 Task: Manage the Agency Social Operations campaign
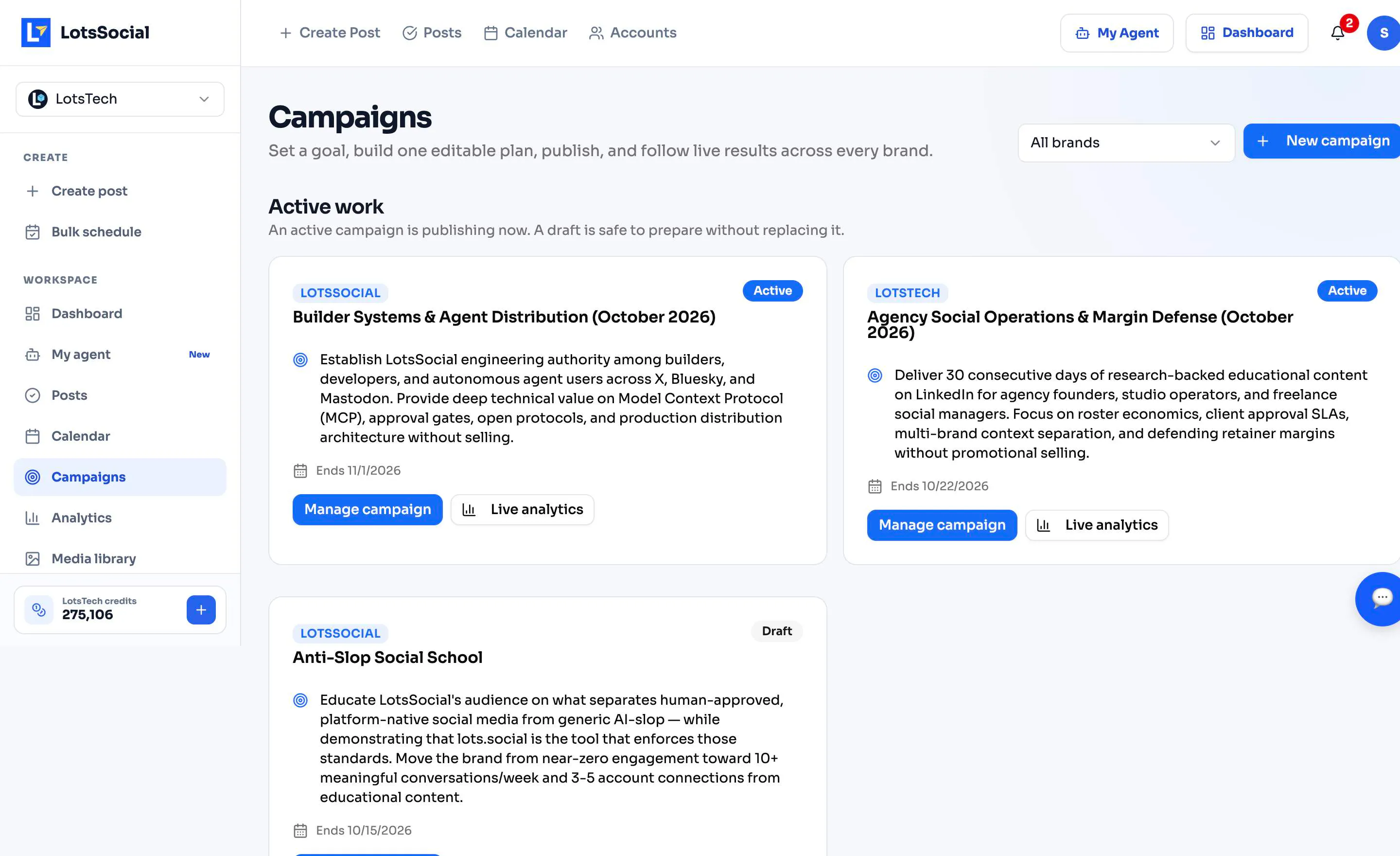[x=942, y=525]
